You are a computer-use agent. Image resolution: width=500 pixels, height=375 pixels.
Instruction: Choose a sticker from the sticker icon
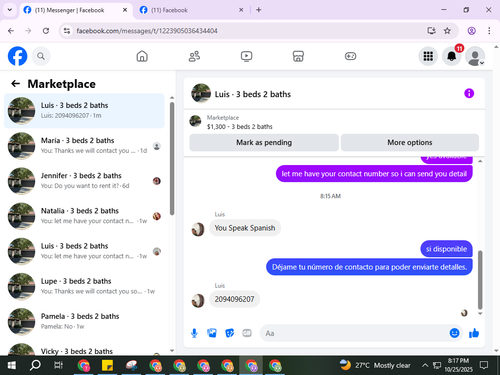229,333
